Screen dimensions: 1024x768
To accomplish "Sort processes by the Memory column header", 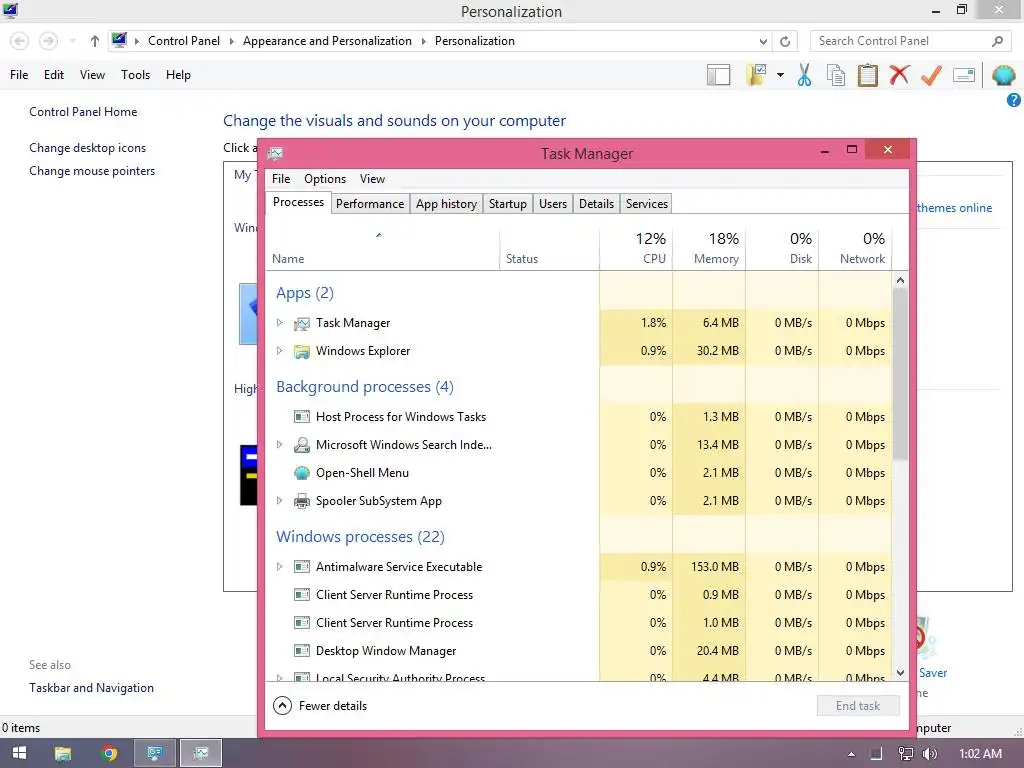I will 709,248.
